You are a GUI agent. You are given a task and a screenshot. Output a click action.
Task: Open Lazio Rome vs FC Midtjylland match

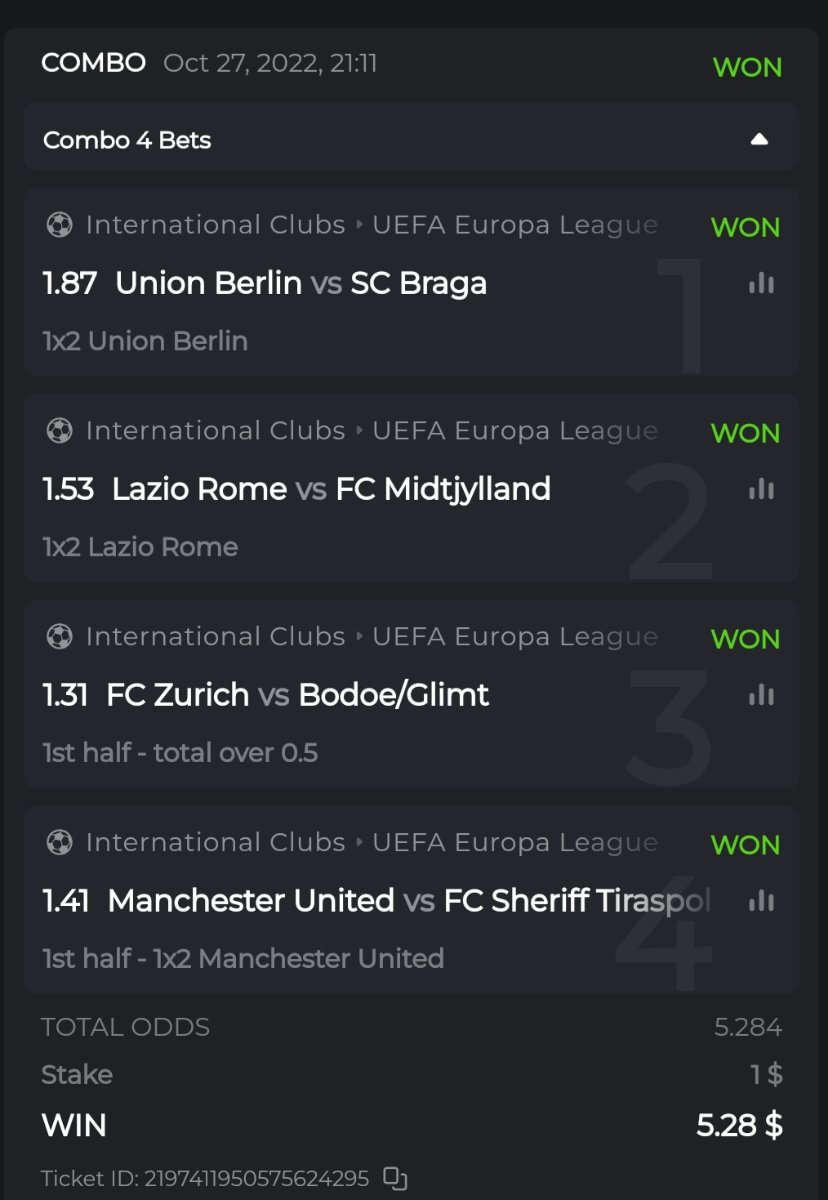pyautogui.click(x=330, y=490)
